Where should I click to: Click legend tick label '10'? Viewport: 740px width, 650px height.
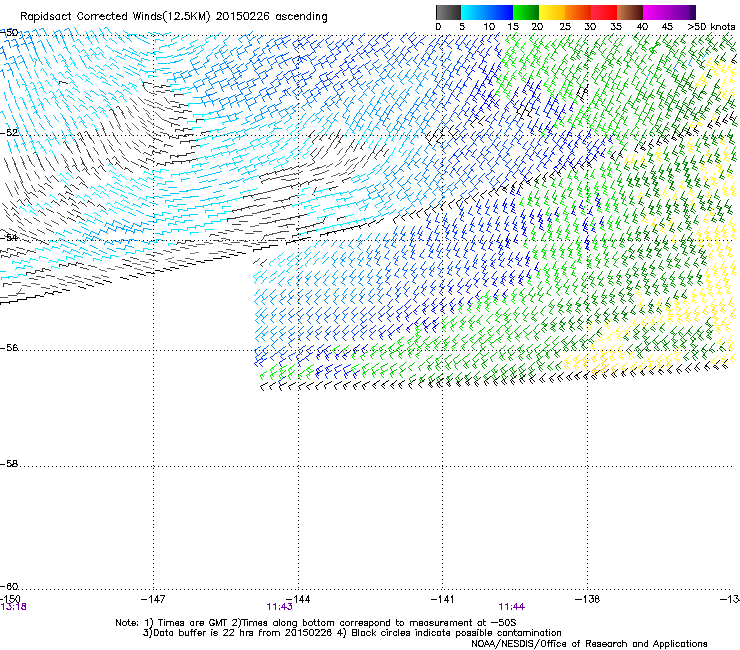(489, 27)
